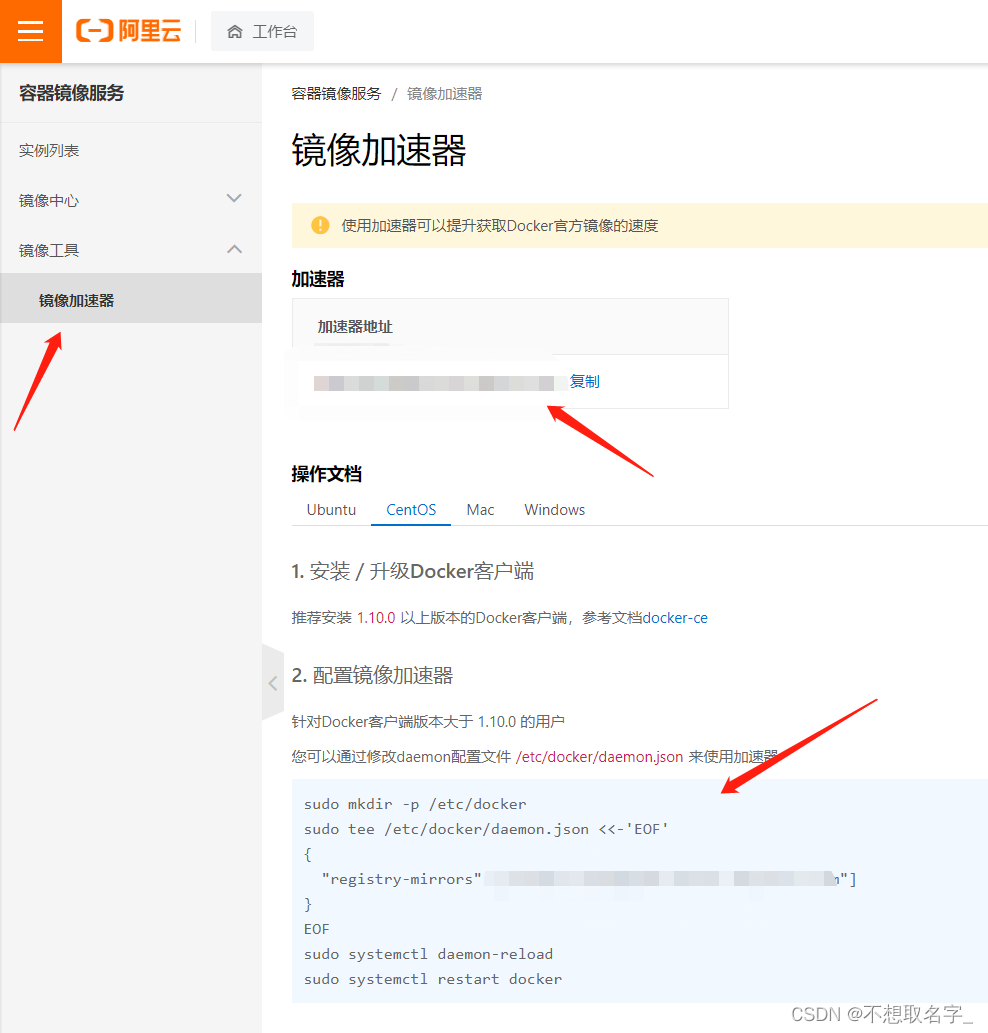Image resolution: width=988 pixels, height=1033 pixels.
Task: Open the docker-ce documentation link
Action: (x=675, y=618)
